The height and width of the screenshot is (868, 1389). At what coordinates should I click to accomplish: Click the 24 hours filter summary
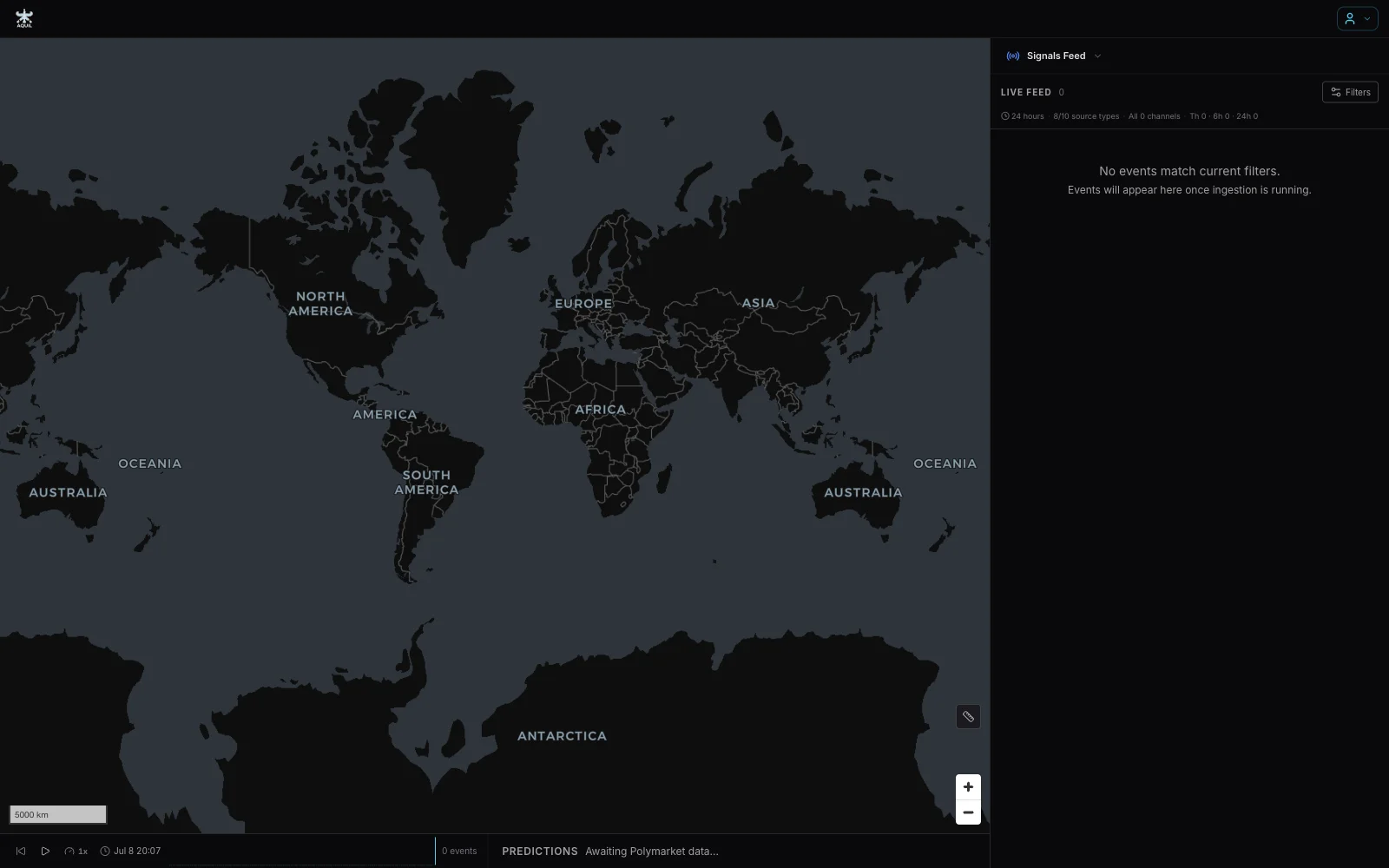[x=1023, y=116]
